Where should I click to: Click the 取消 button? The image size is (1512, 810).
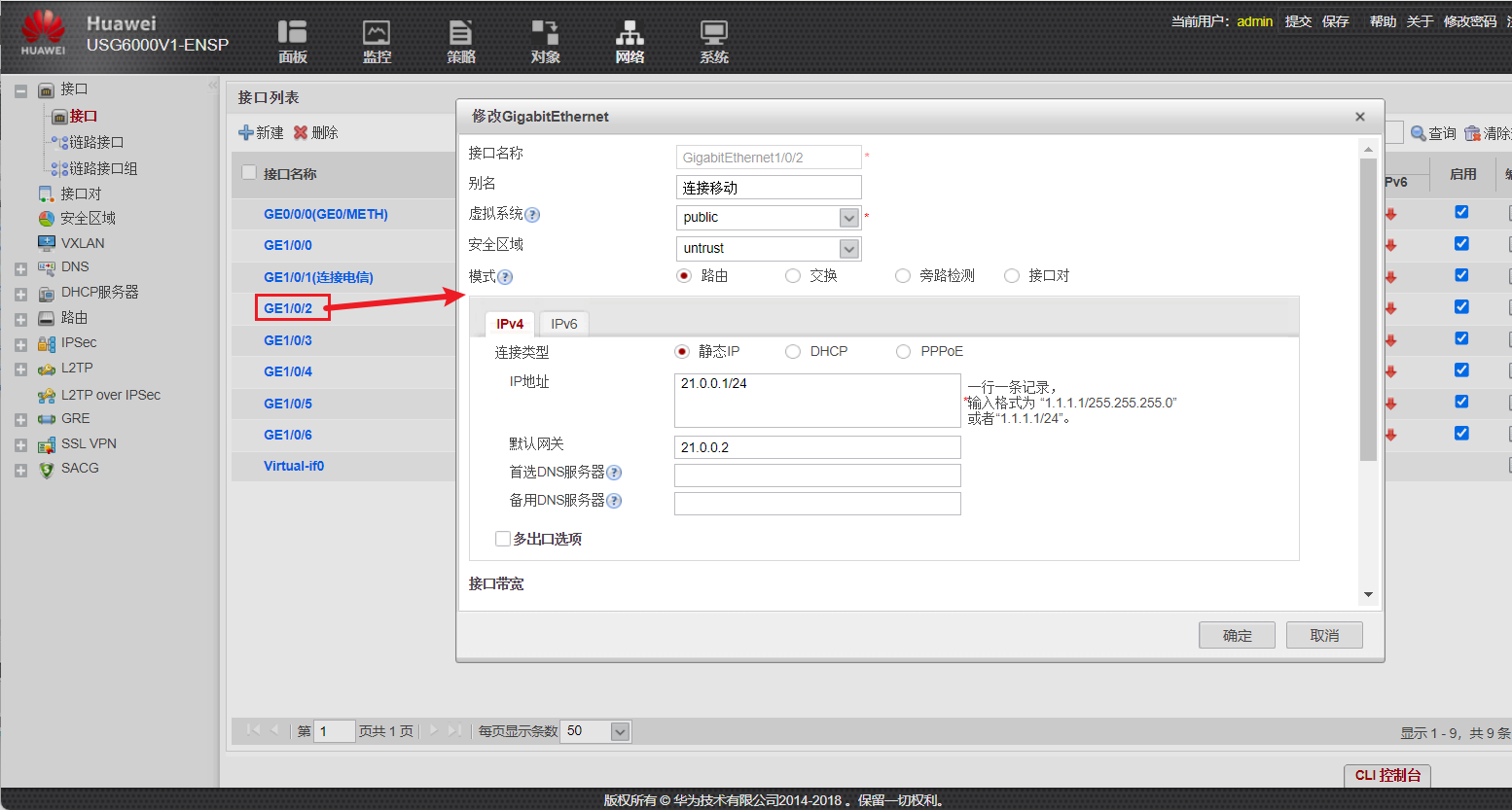[x=1324, y=635]
